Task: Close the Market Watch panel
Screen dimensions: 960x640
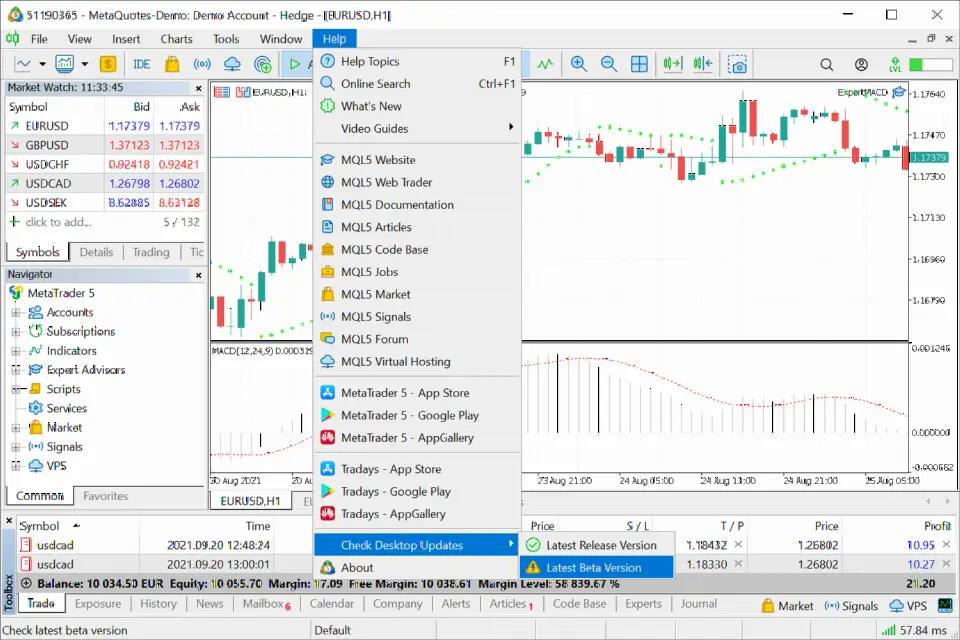Action: 198,88
